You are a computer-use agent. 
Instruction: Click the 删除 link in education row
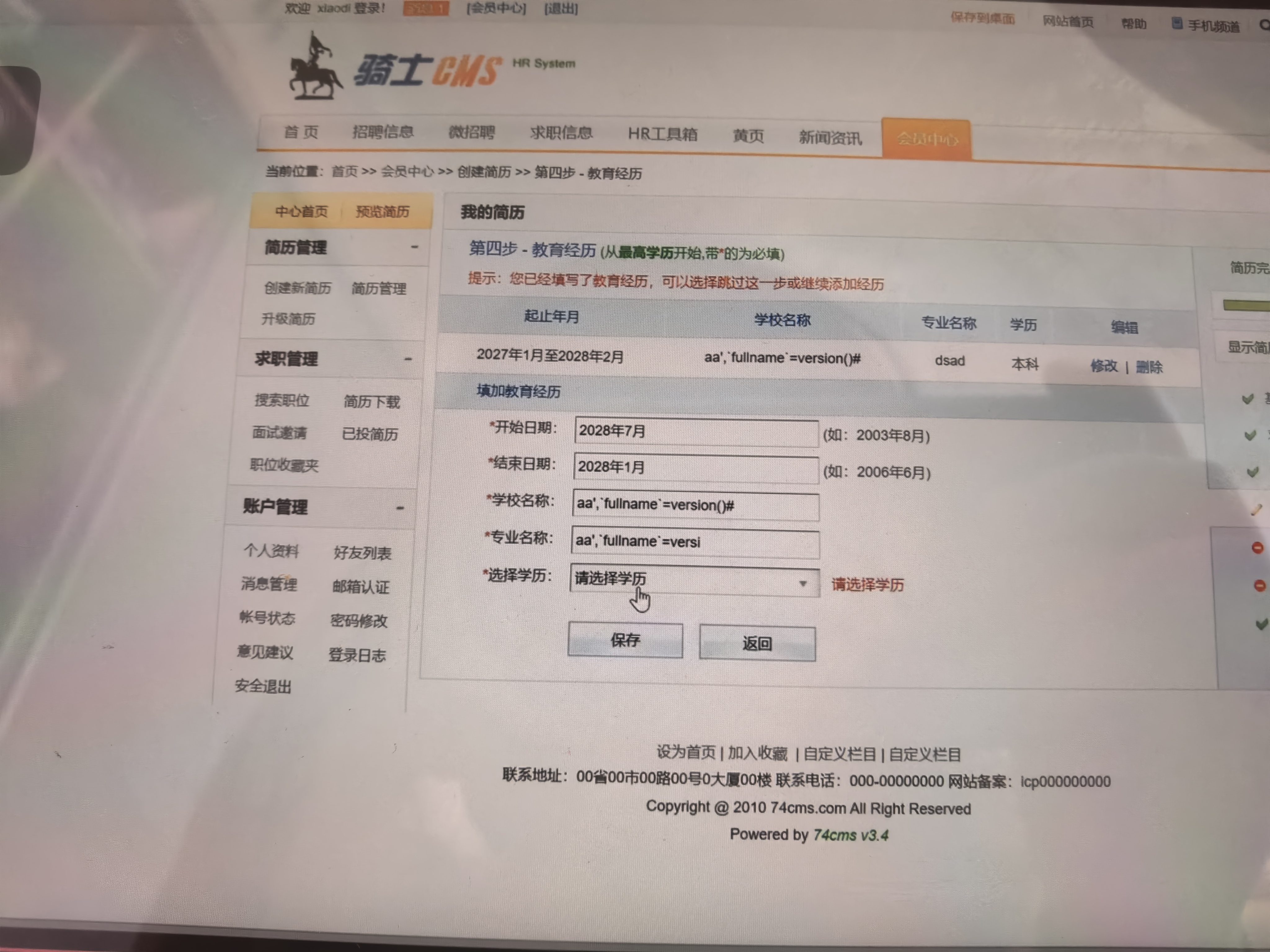pos(1149,367)
